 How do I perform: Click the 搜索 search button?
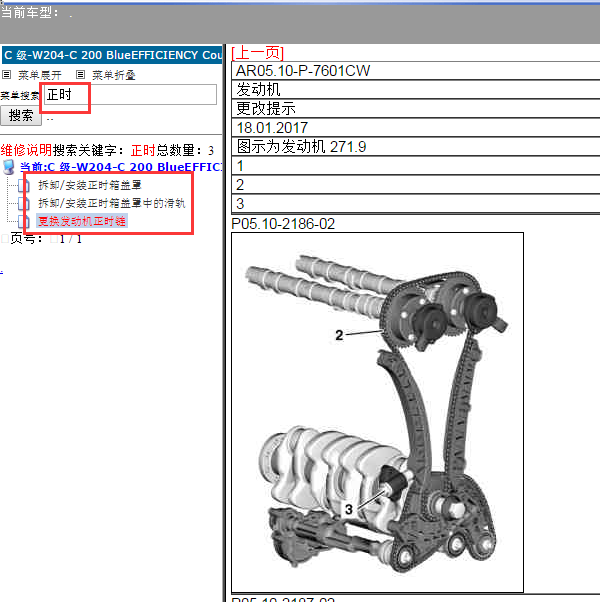point(21,115)
